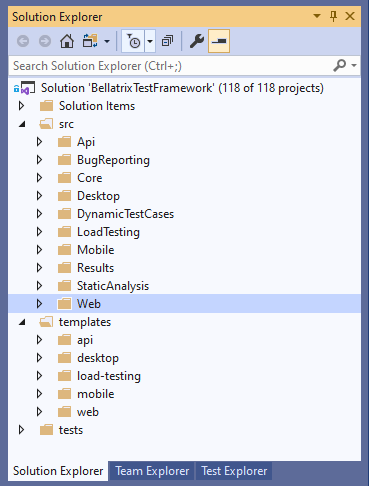Image resolution: width=369 pixels, height=486 pixels.
Task: Select Solution Items folder label
Action: [x=97, y=106]
